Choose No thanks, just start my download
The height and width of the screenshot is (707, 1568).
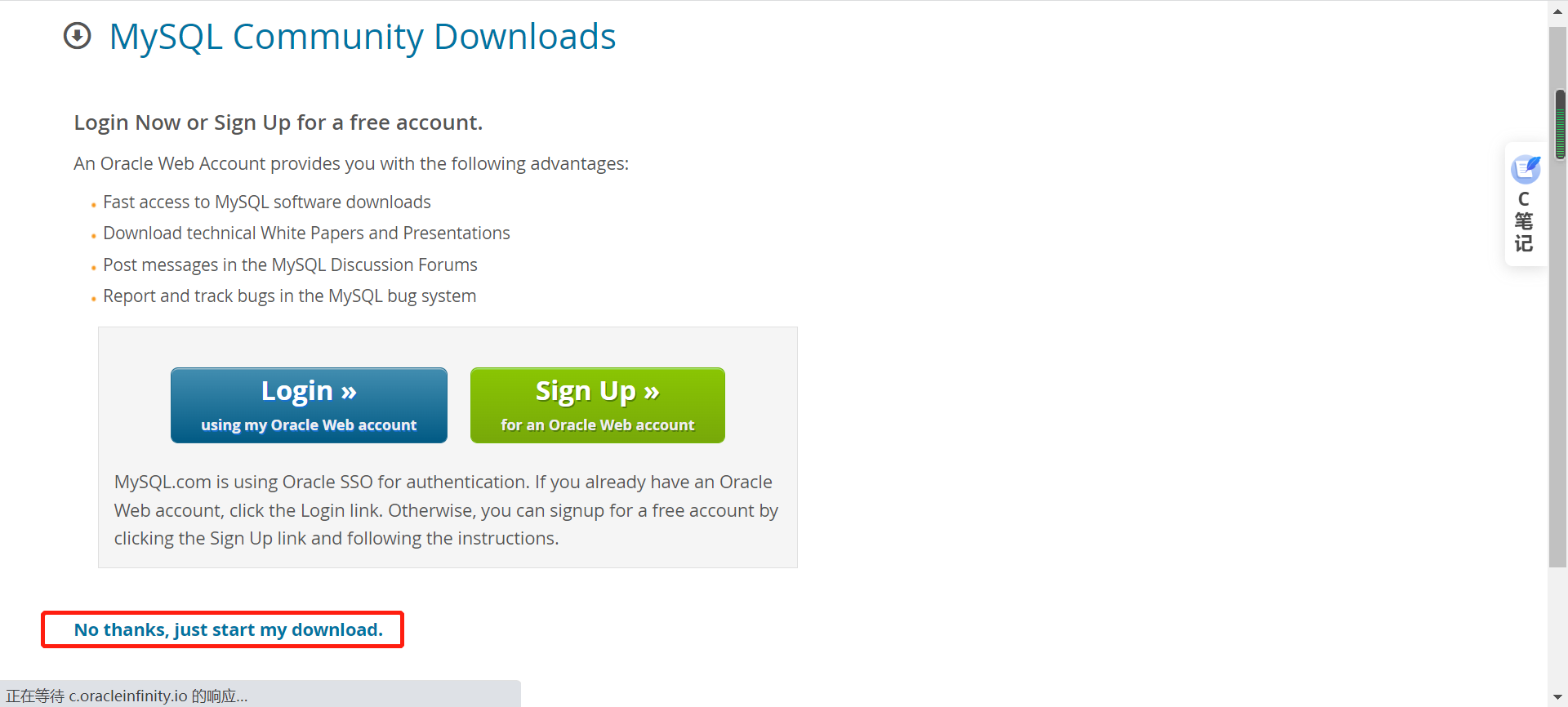point(229,629)
